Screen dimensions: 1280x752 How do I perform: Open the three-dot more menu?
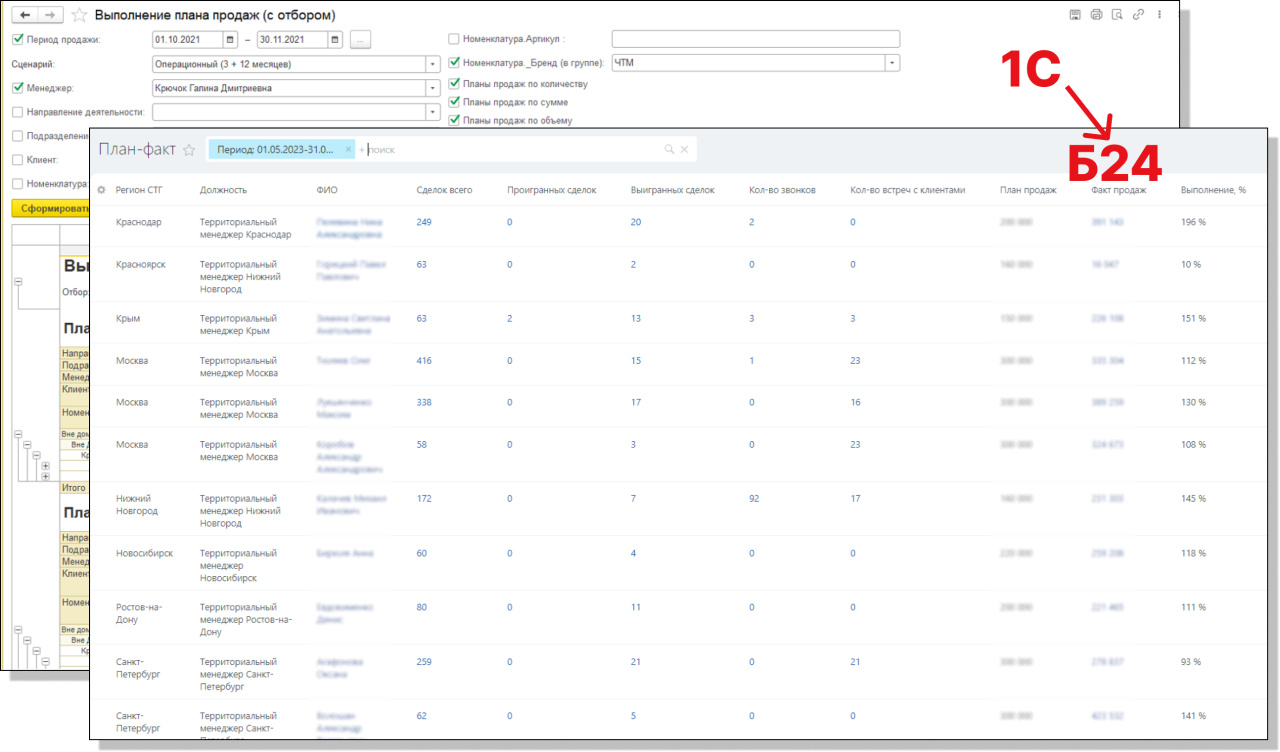pyautogui.click(x=1159, y=15)
